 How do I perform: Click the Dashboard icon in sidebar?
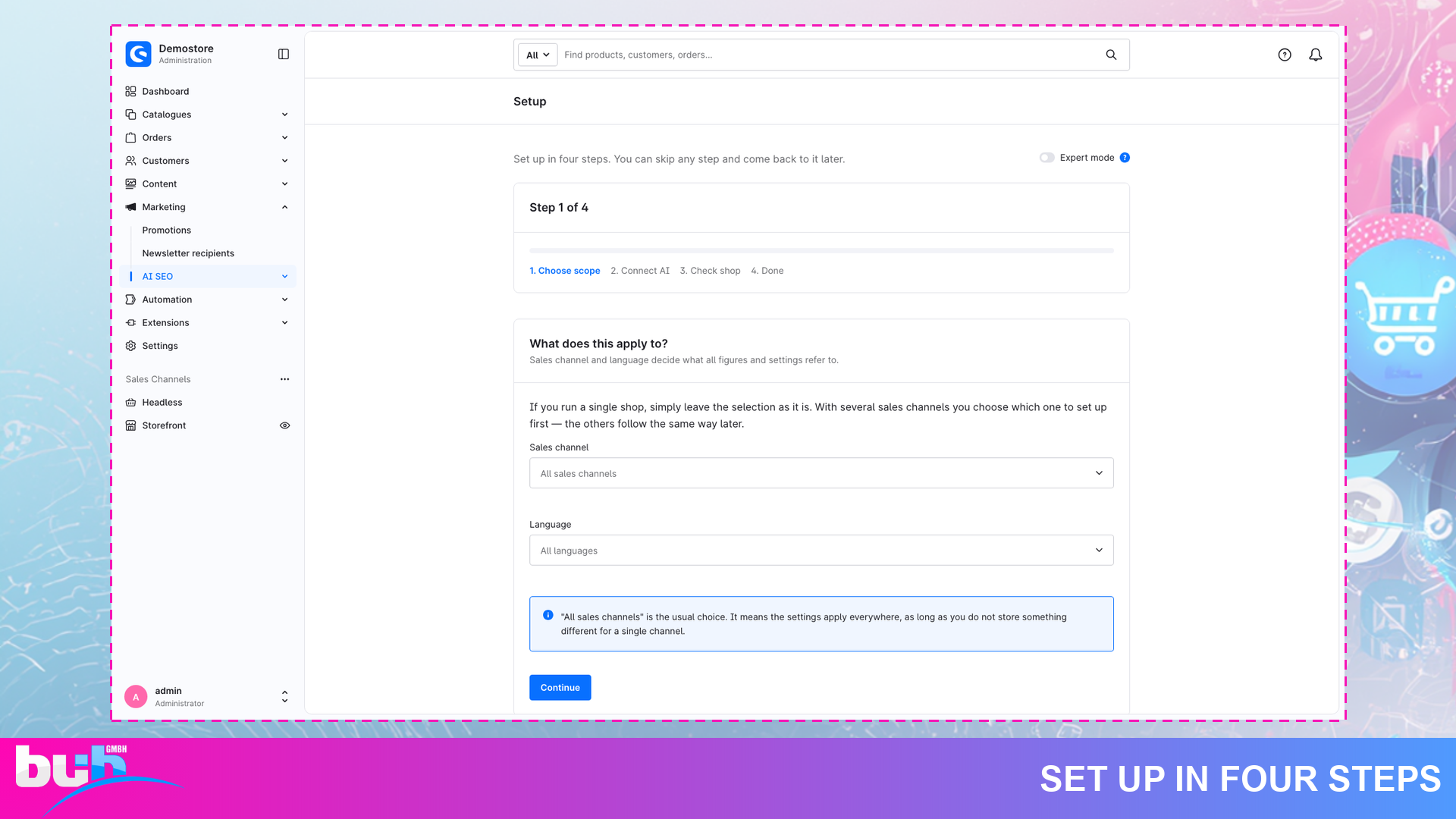click(x=130, y=91)
